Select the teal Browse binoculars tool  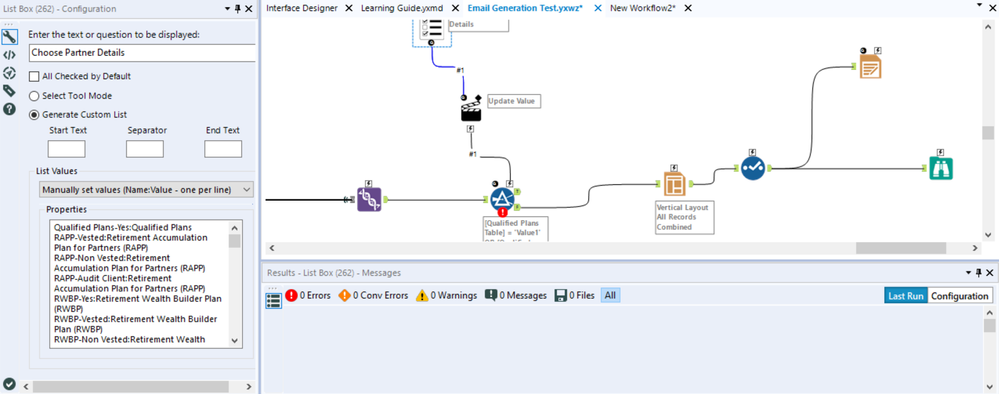940,168
